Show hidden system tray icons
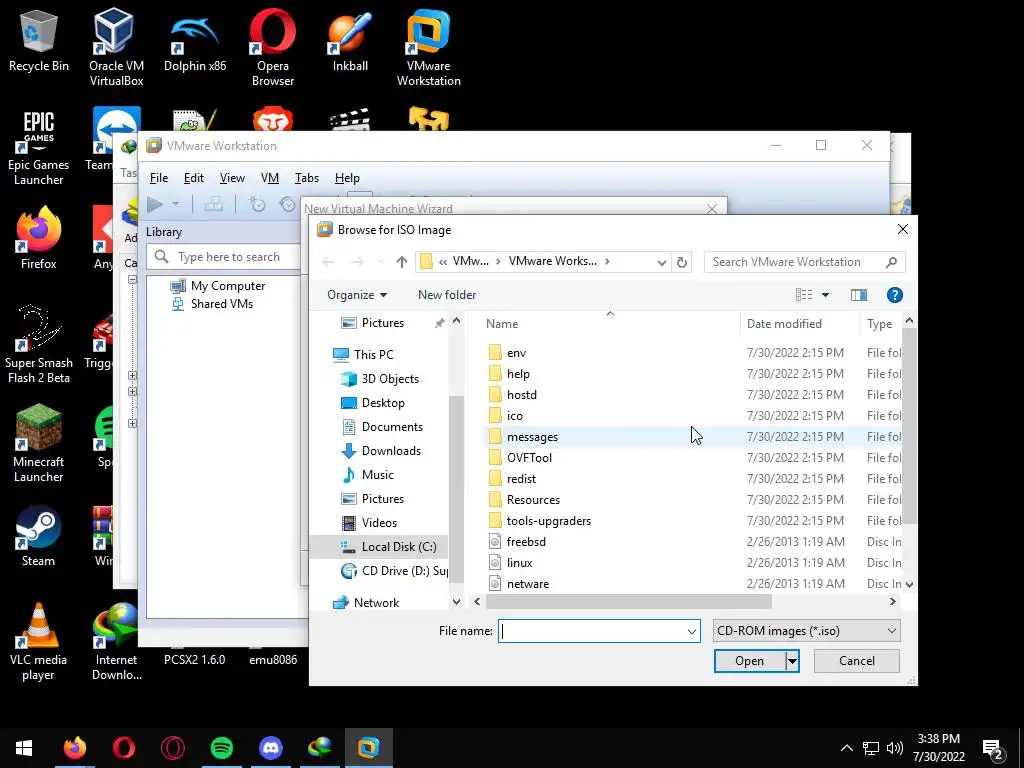Image resolution: width=1024 pixels, height=768 pixels. click(x=846, y=748)
